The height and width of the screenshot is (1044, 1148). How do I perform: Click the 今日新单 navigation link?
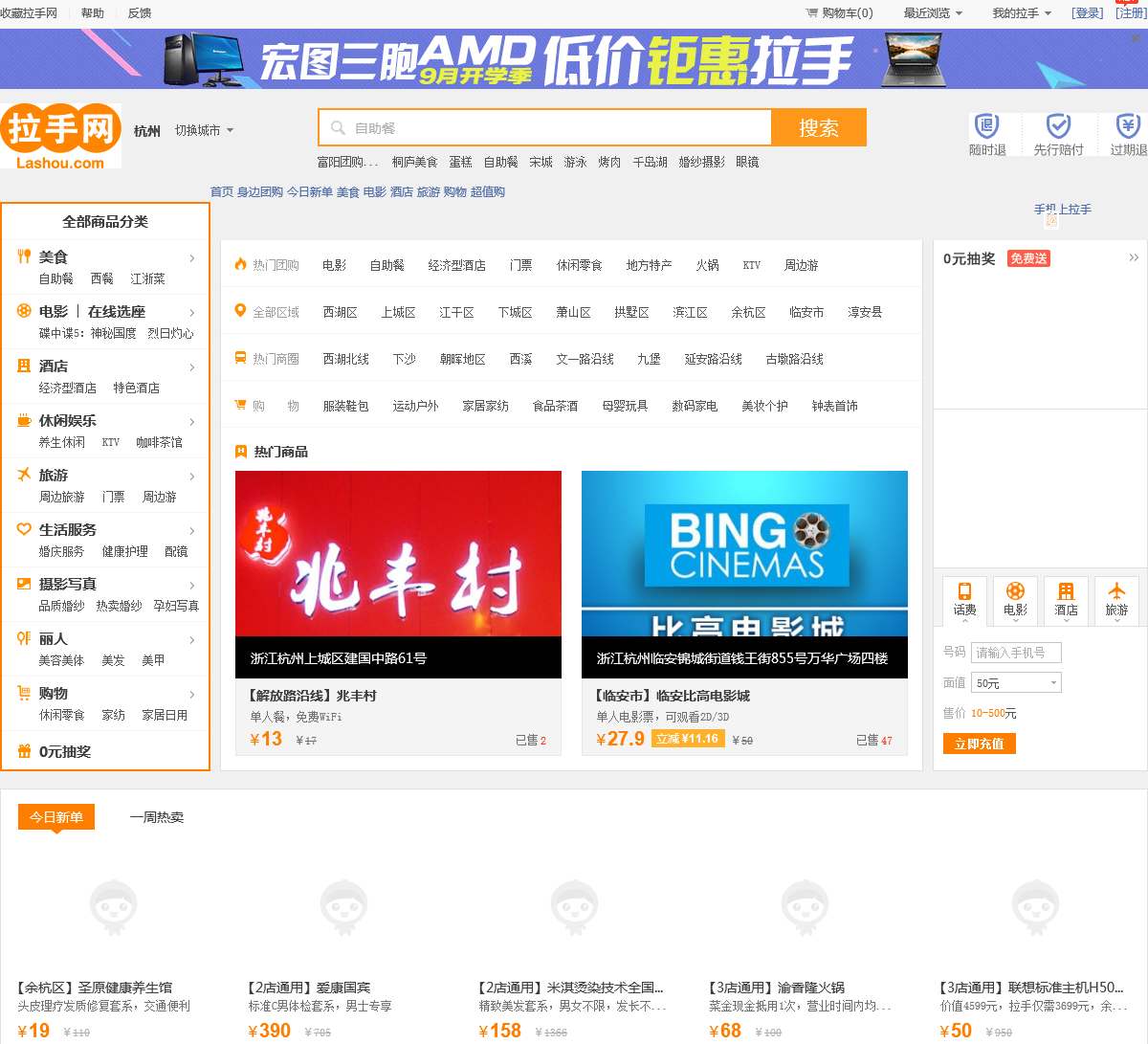click(310, 191)
